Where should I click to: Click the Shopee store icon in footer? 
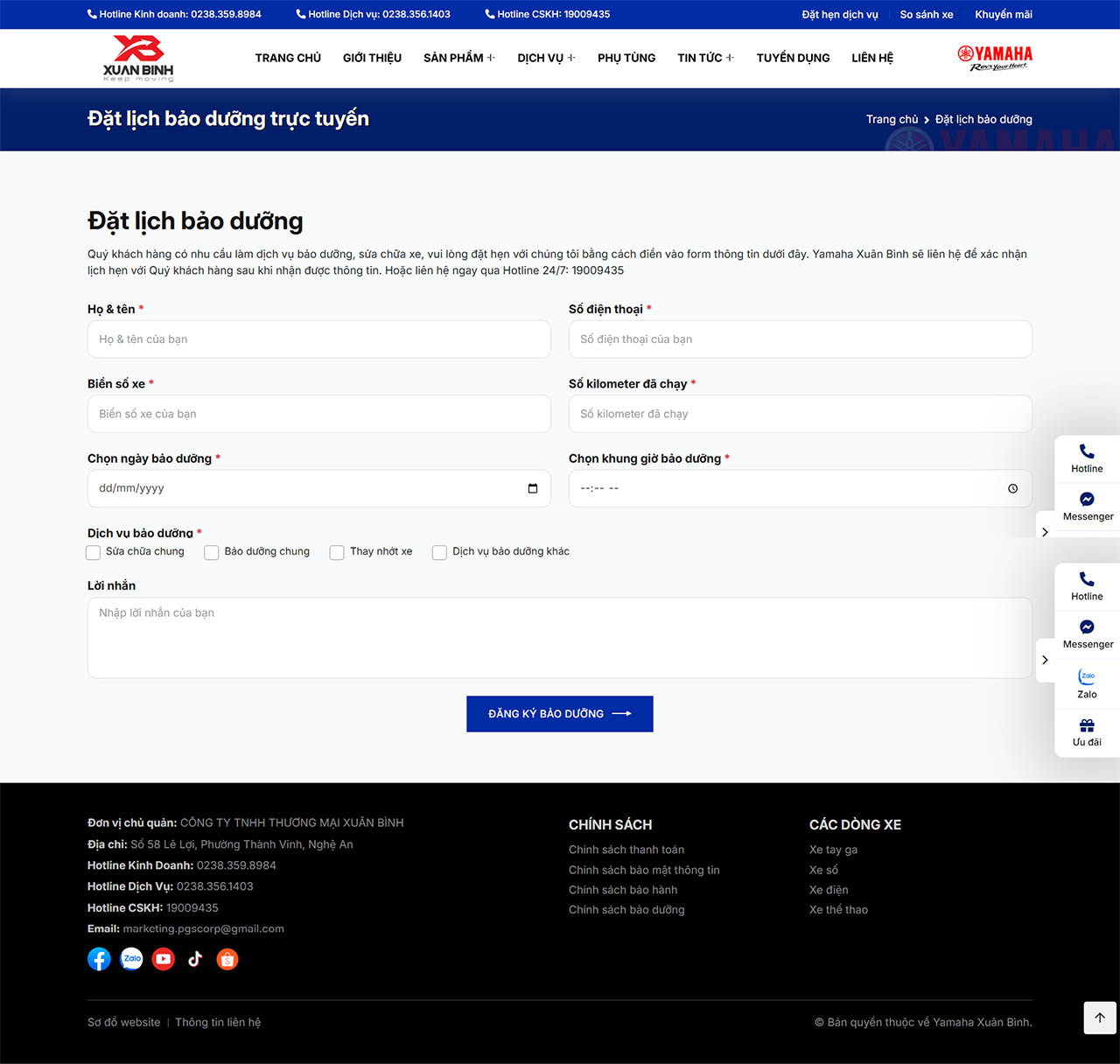(227, 959)
